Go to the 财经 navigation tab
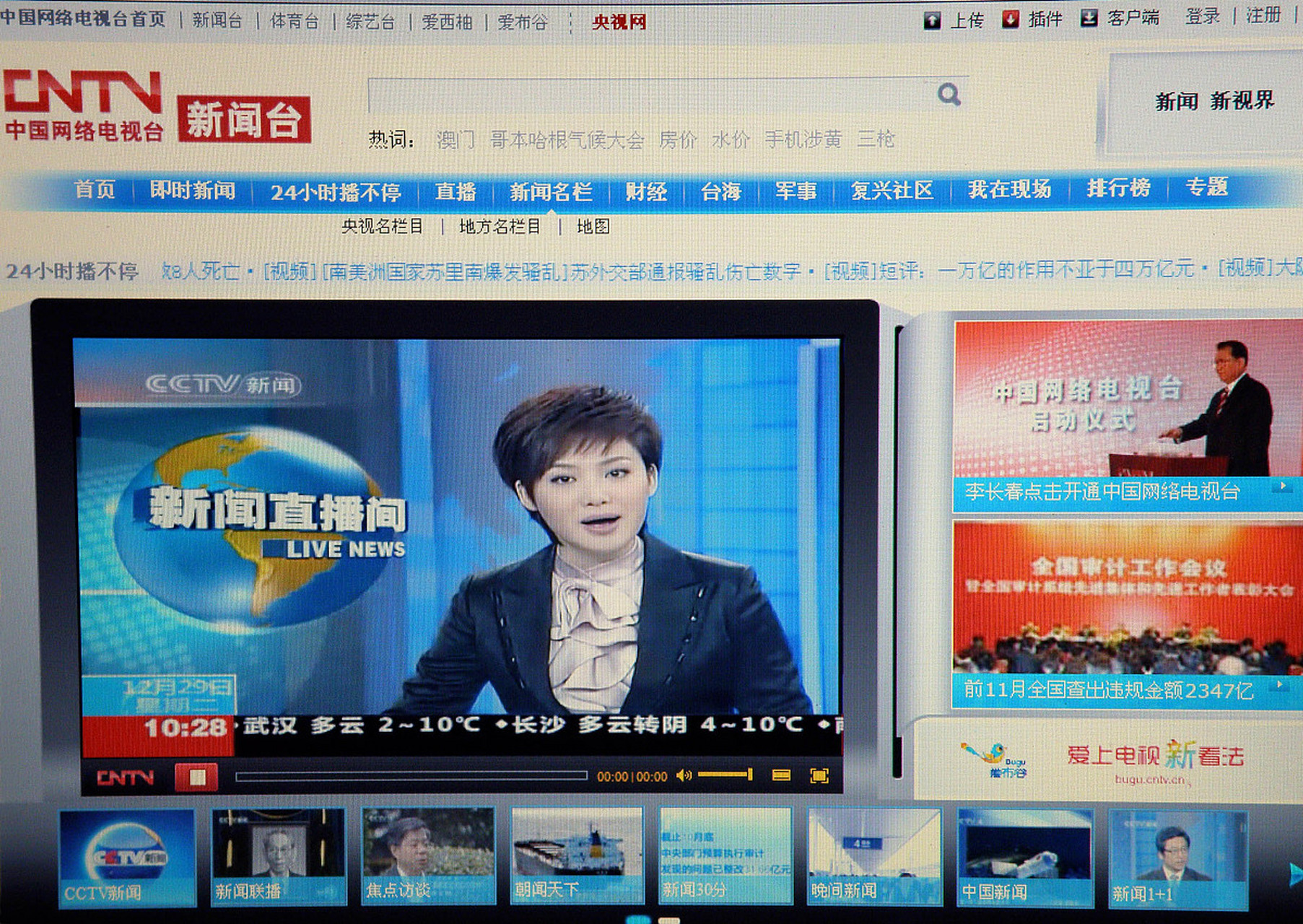The height and width of the screenshot is (924, 1303). coord(646,191)
